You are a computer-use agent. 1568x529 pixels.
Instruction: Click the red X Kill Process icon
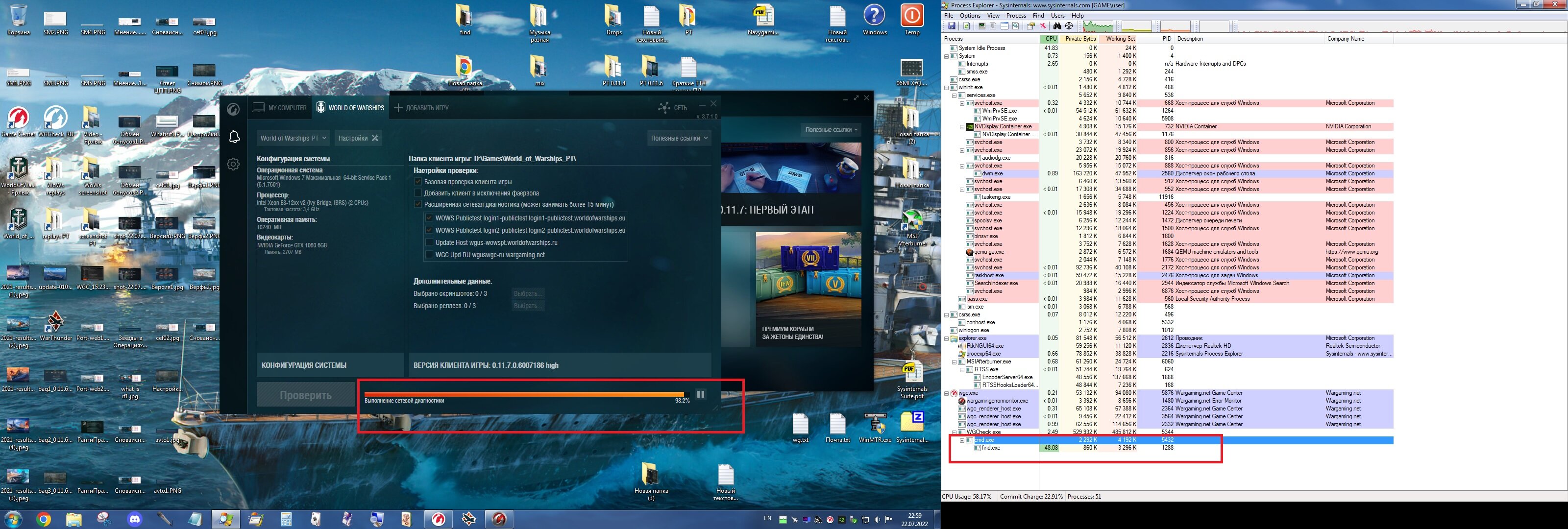(1043, 26)
